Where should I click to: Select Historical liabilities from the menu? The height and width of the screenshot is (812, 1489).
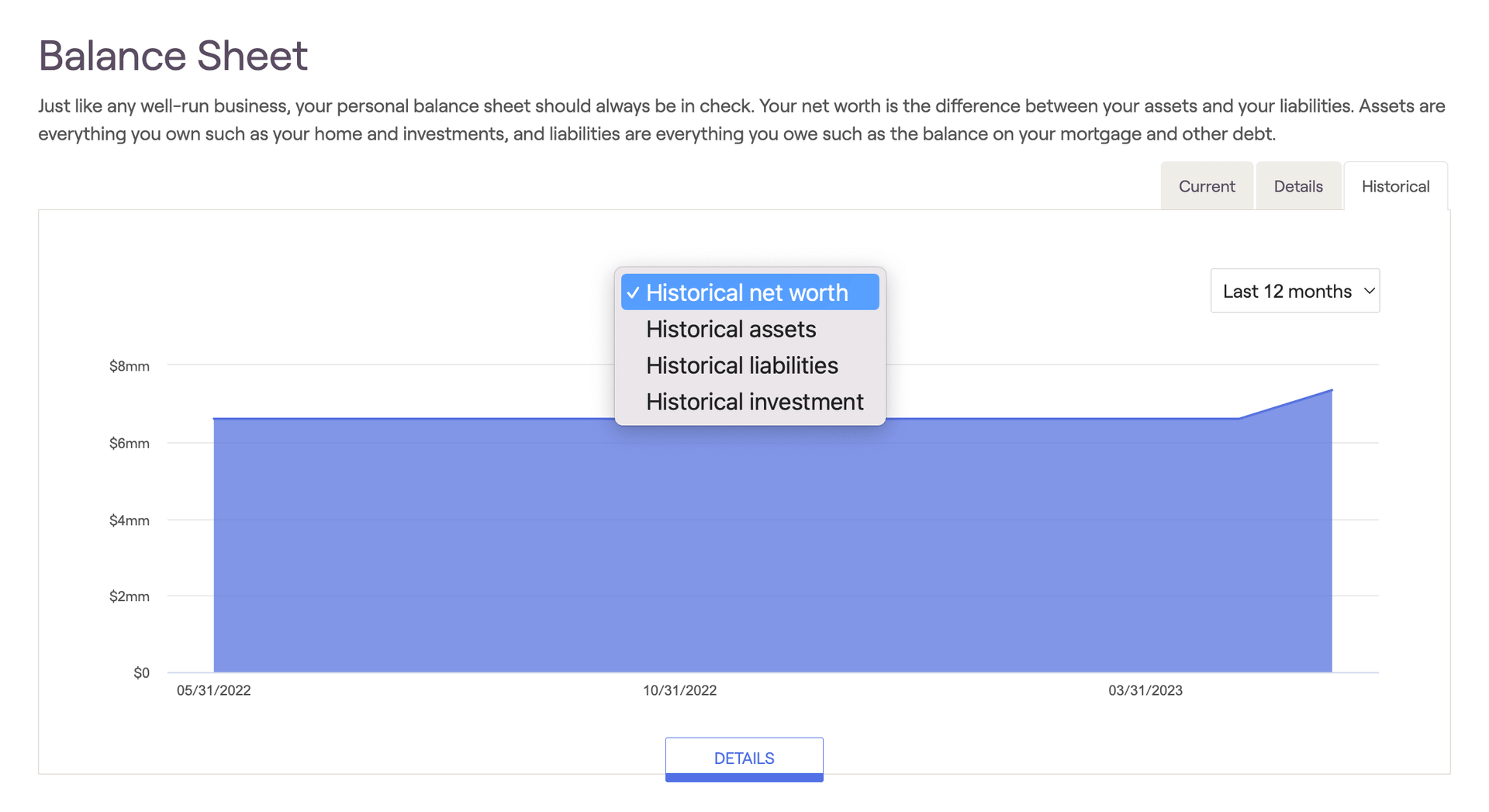click(742, 365)
